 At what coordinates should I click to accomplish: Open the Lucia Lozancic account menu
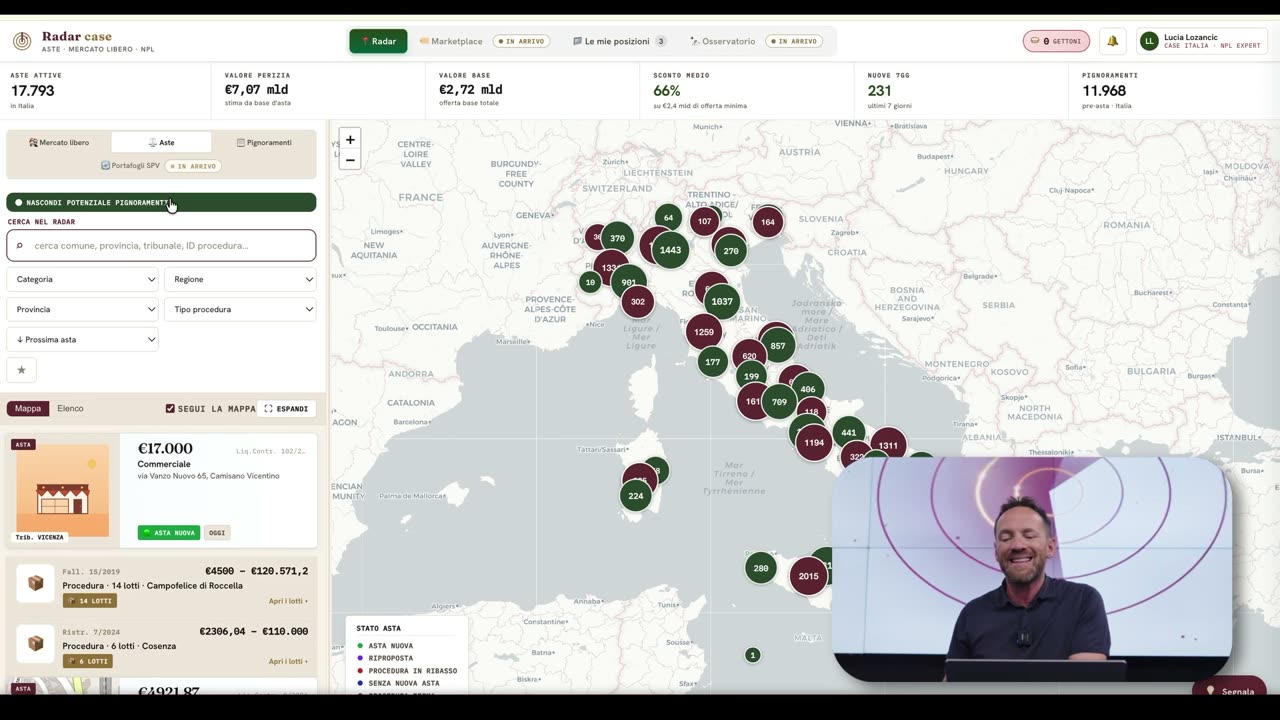1202,41
